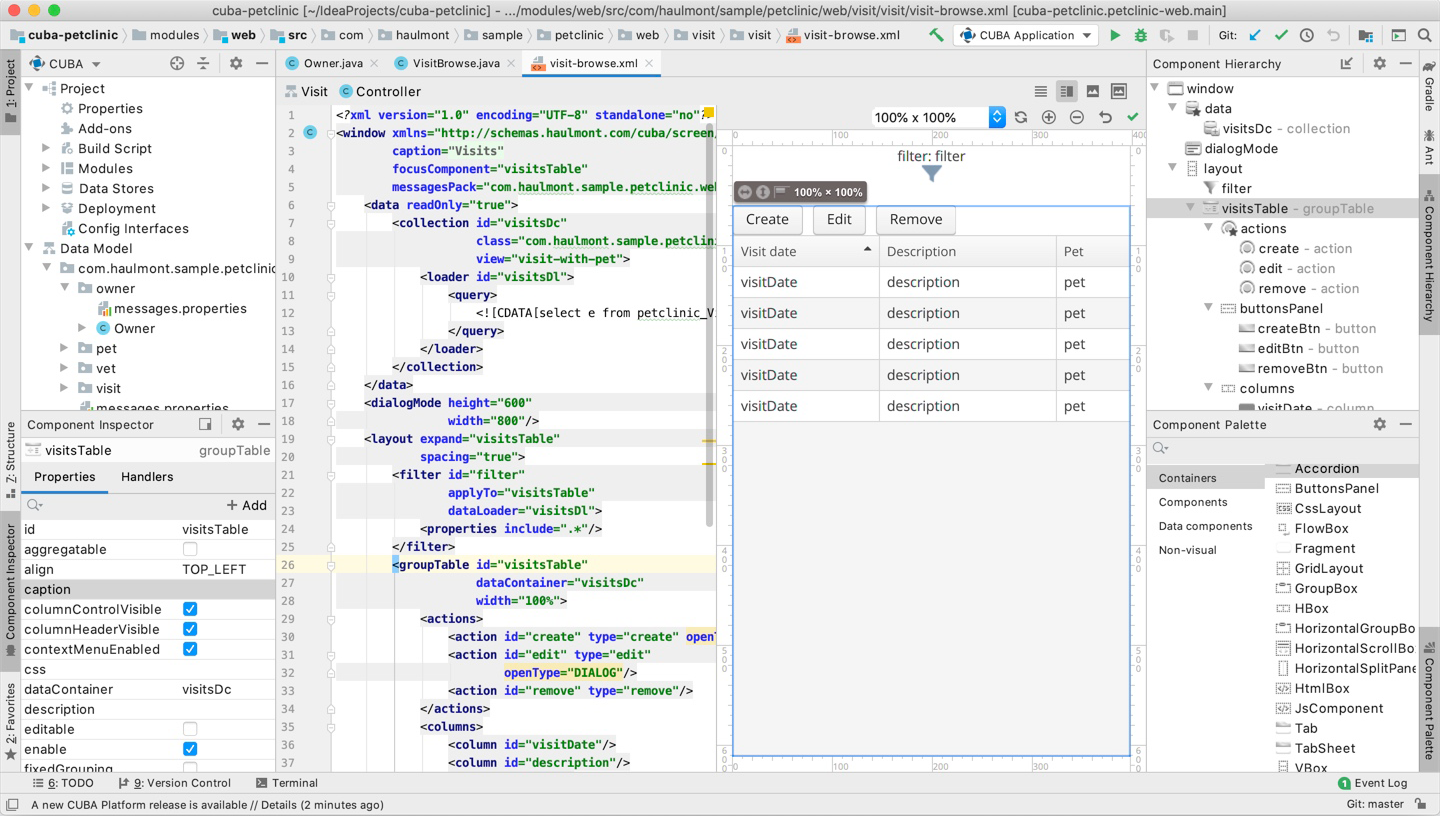Open the Project Structure icon in toolbar
1440x816 pixels.
(1366, 35)
